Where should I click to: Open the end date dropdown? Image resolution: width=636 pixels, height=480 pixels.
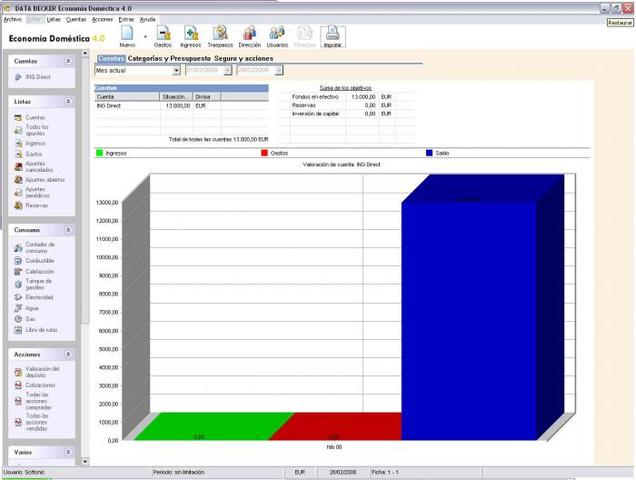click(278, 70)
